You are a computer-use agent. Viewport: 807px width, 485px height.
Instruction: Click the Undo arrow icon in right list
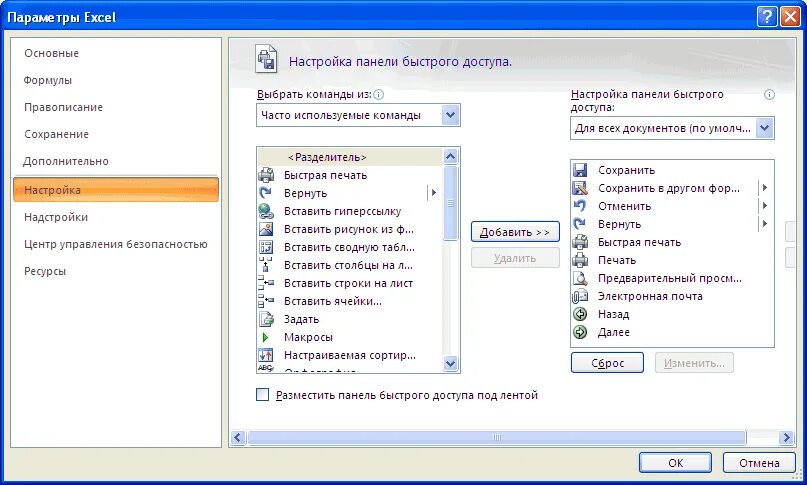[580, 206]
